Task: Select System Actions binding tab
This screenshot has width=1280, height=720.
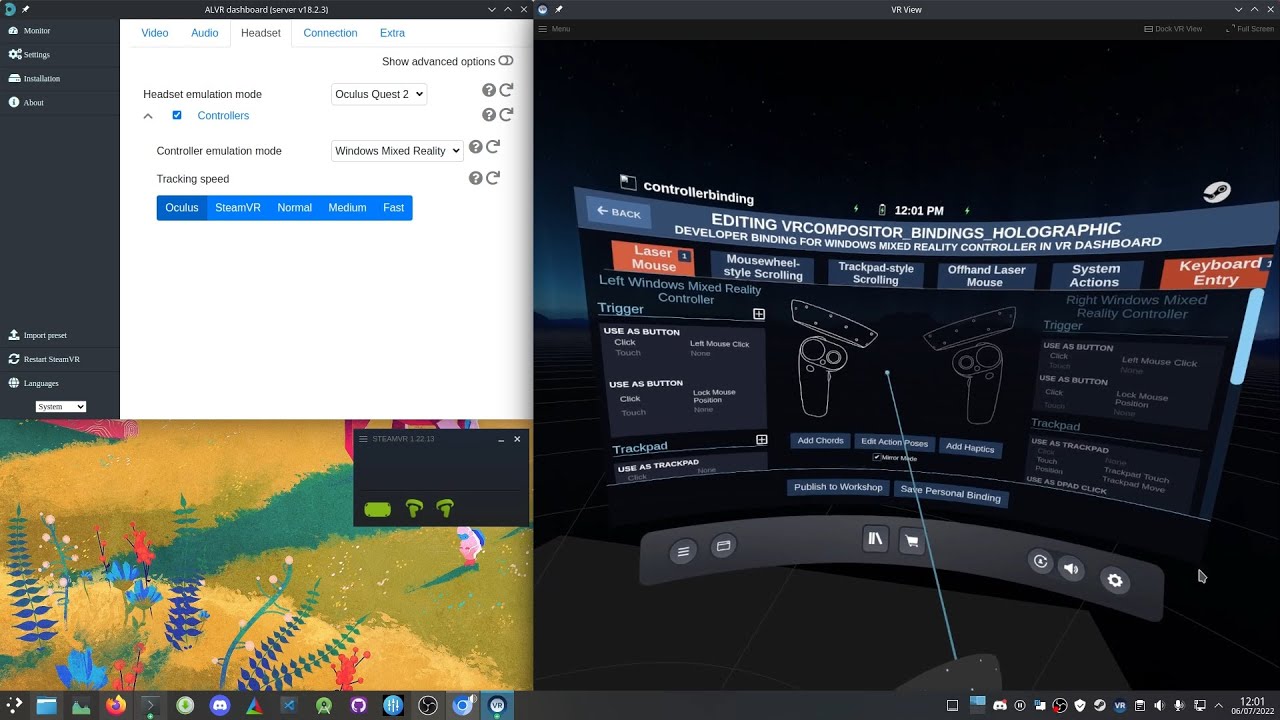Action: tap(1096, 275)
